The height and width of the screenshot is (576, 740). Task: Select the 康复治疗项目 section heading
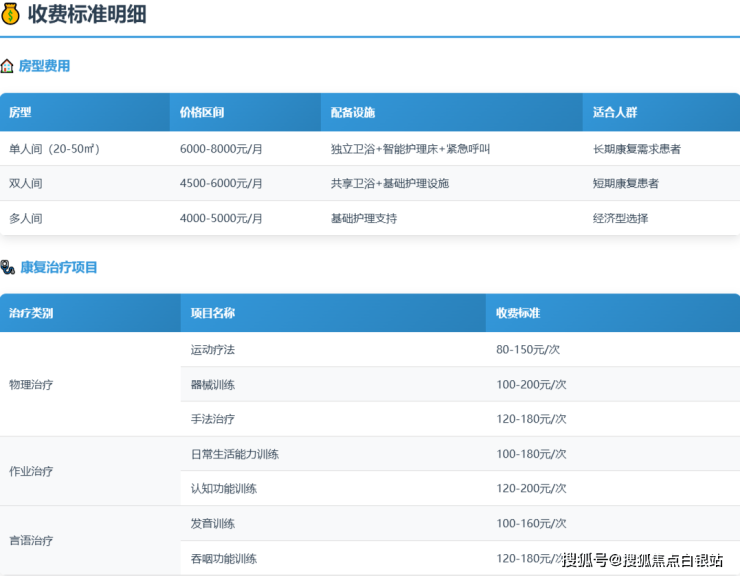pyautogui.click(x=58, y=267)
